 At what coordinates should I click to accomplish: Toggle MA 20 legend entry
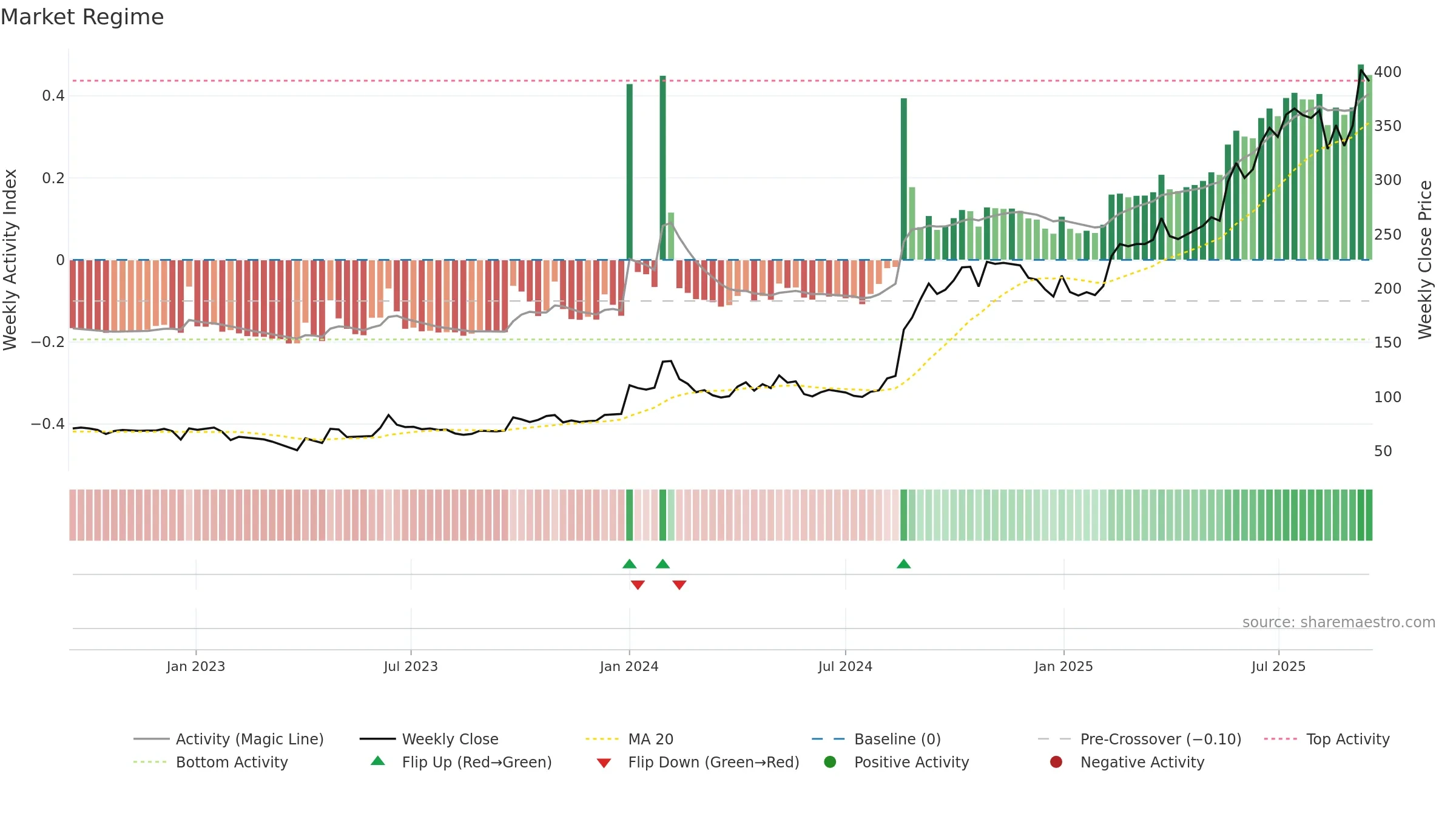coord(629,739)
